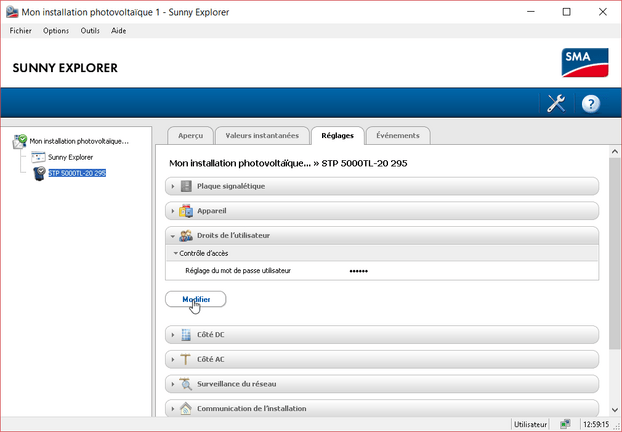
Task: Click the breadcrumb heading STP 5000TL-20 295
Action: [365, 163]
